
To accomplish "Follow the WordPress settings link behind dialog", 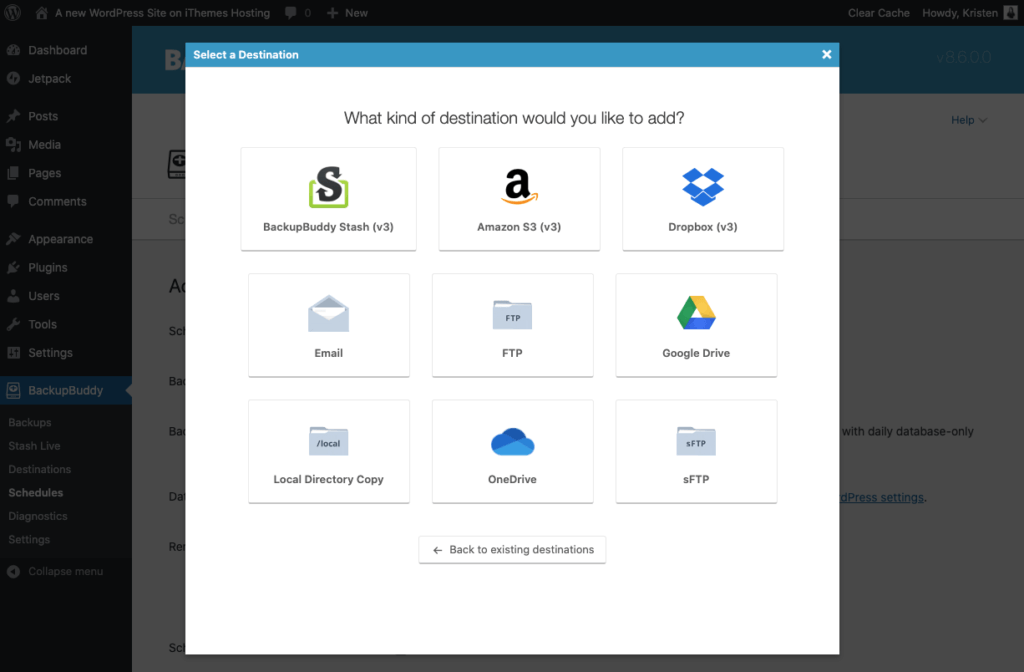I will point(882,498).
